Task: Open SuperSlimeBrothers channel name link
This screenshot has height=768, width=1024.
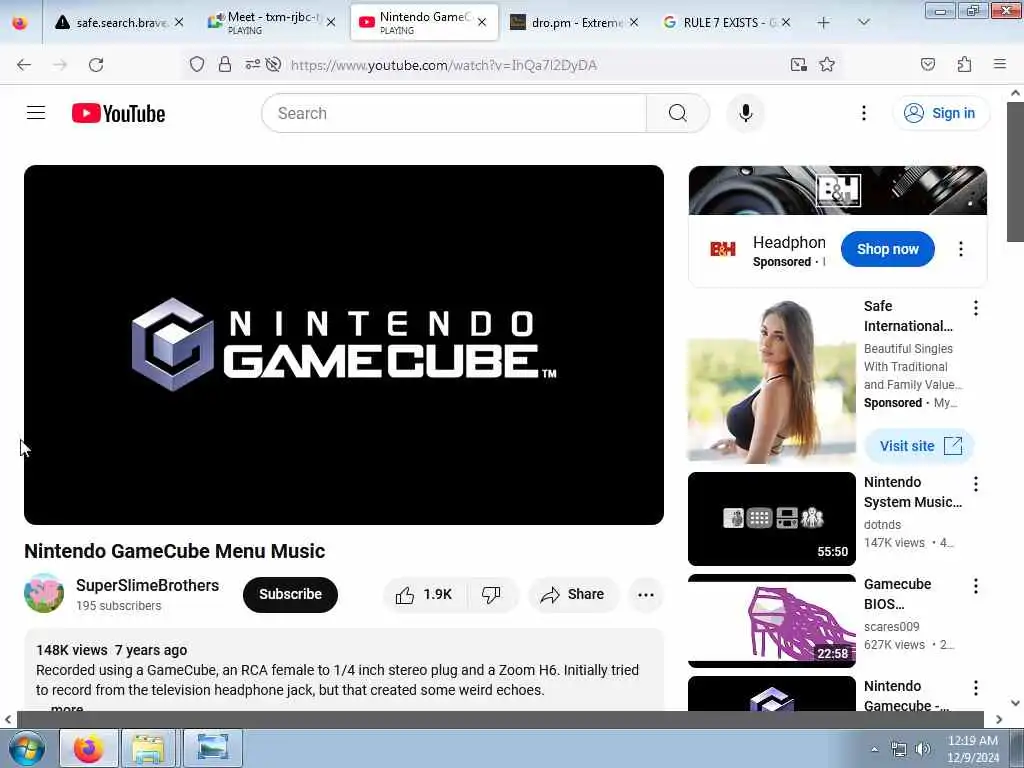Action: click(x=148, y=585)
